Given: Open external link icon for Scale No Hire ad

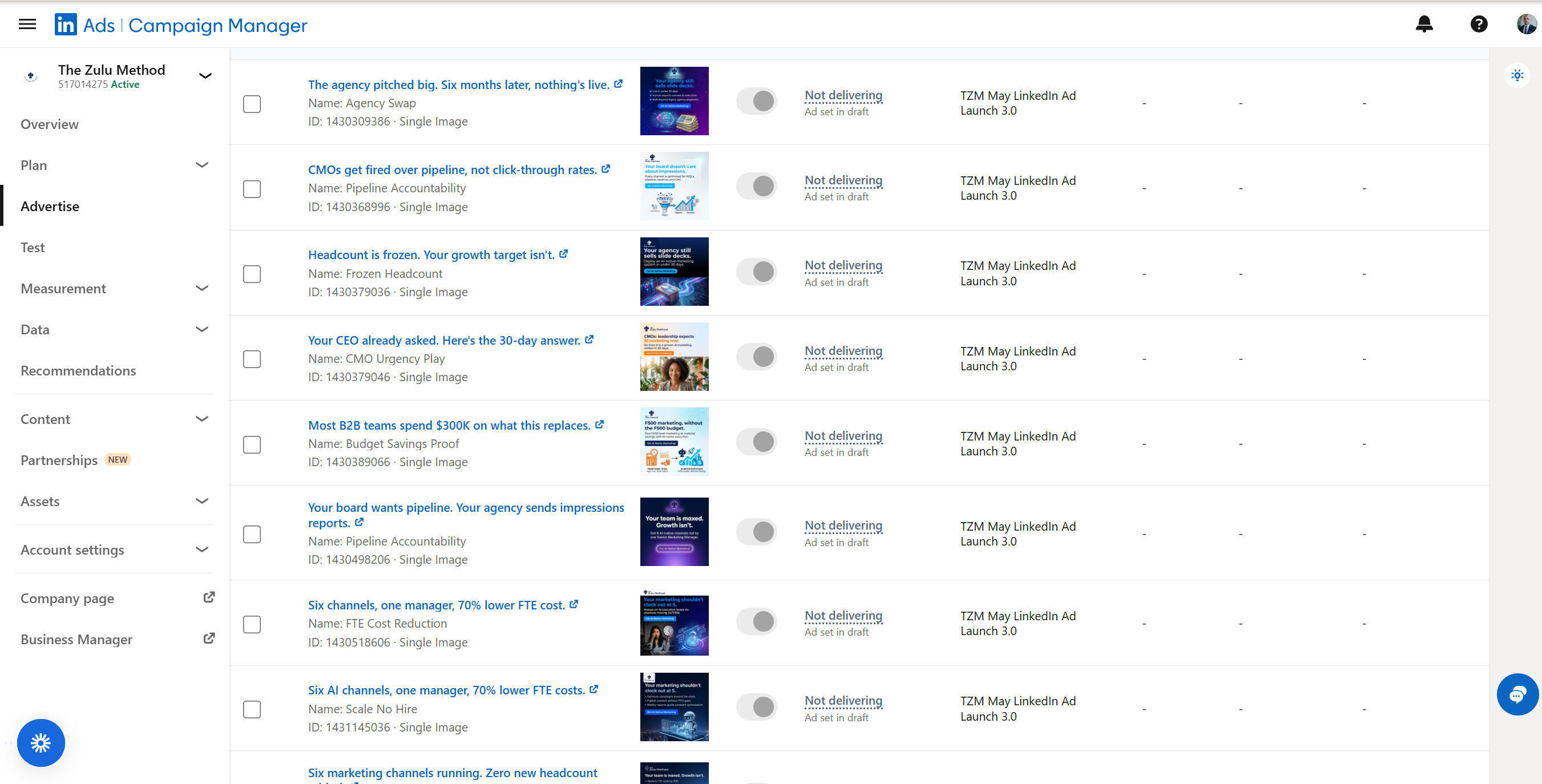Looking at the screenshot, I should click(594, 689).
